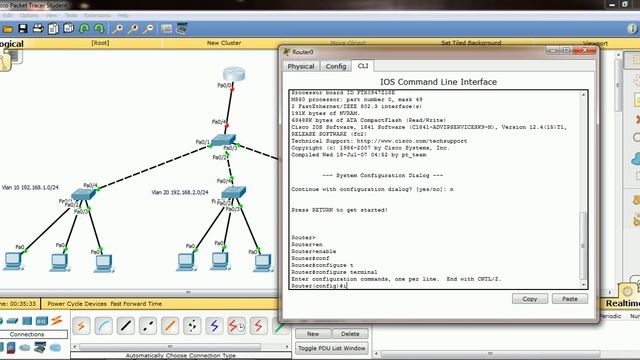
Task: Select Copper Cross-Over dashed cable
Action: click(x=148, y=326)
